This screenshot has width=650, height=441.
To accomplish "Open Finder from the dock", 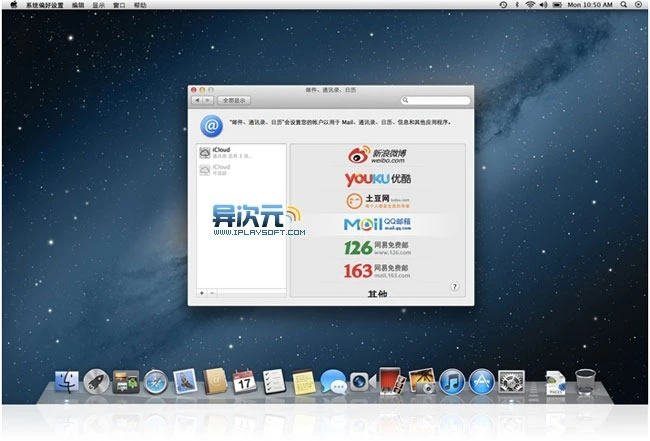I will [x=66, y=382].
